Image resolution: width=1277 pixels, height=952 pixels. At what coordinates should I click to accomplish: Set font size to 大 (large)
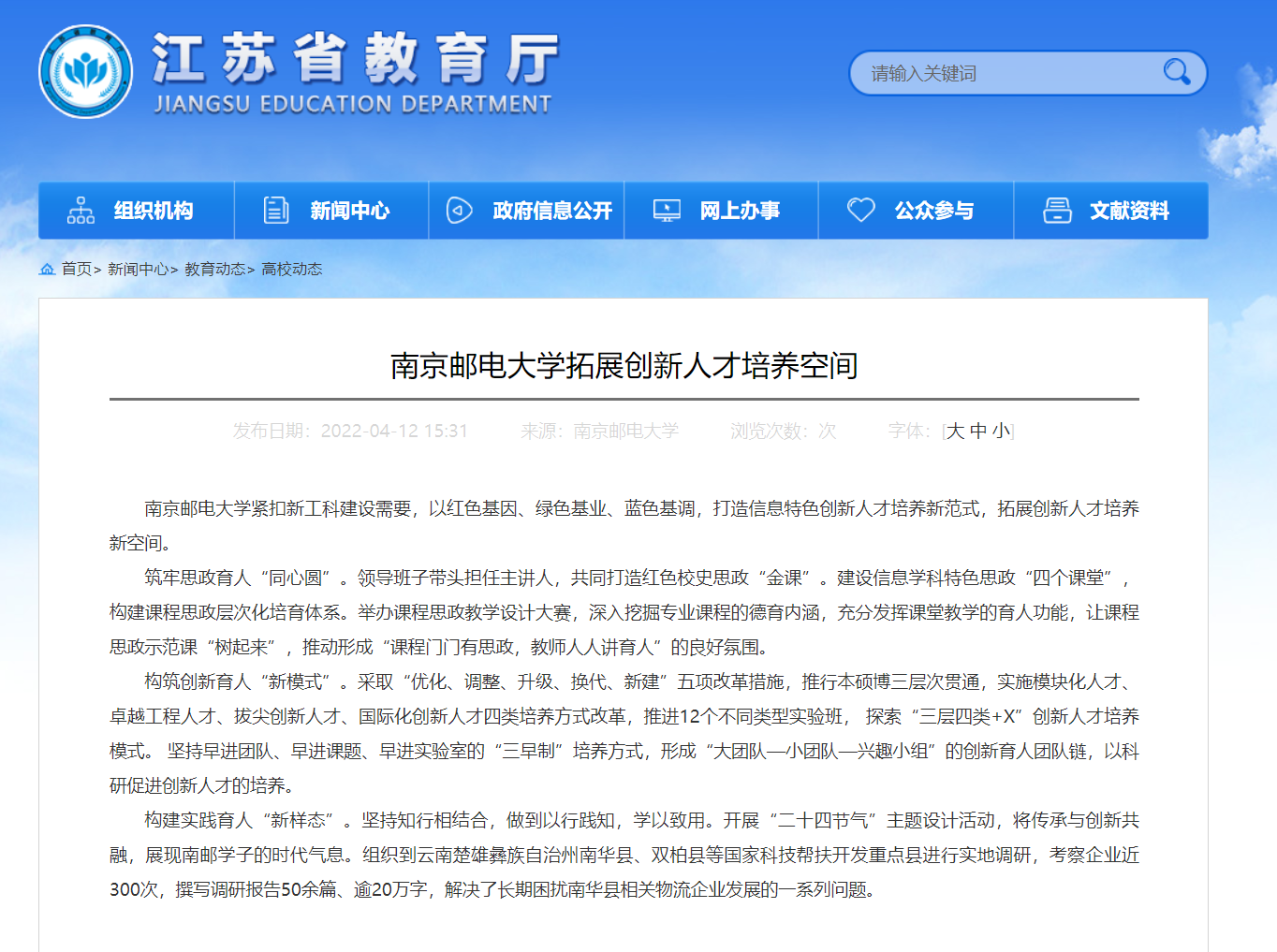[x=955, y=431]
